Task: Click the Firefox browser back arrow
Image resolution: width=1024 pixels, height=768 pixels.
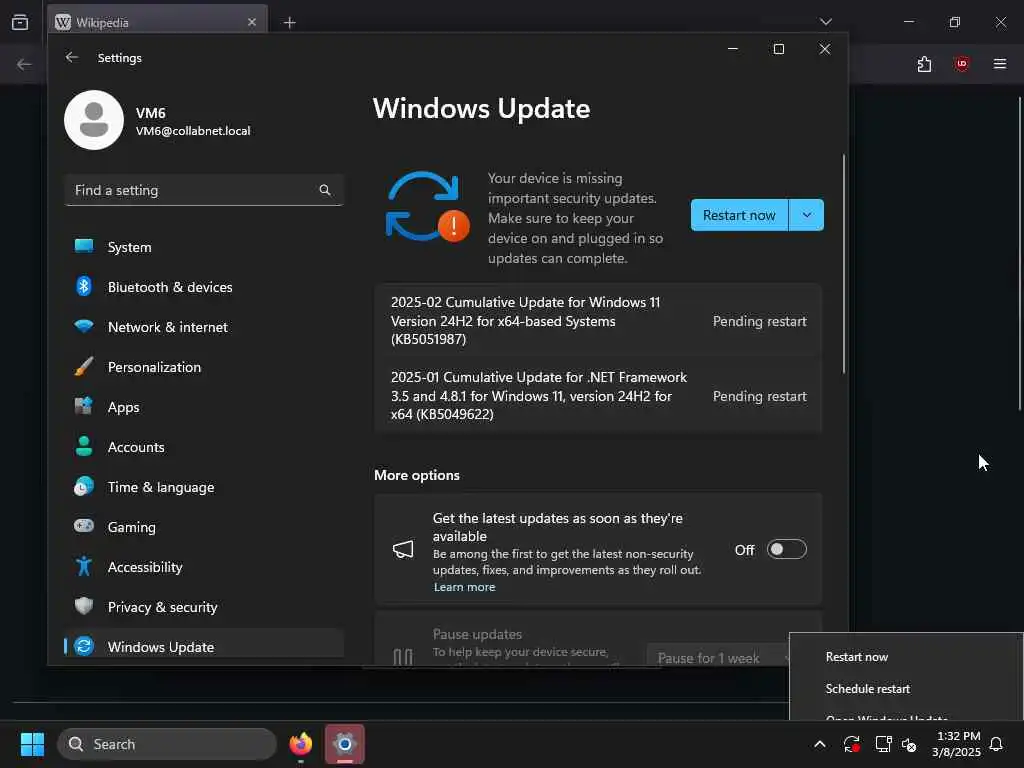Action: coord(24,64)
